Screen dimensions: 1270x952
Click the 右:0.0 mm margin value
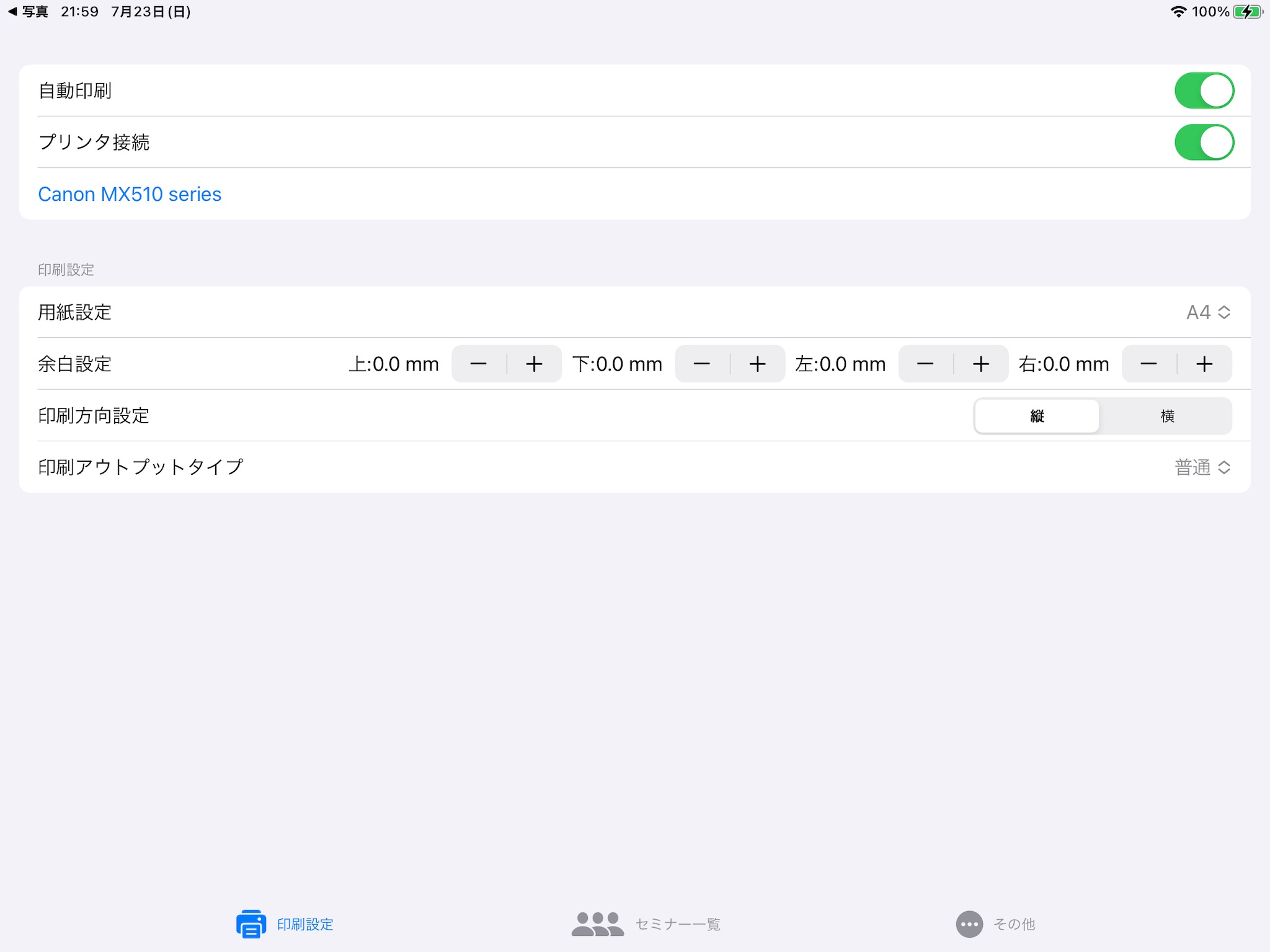click(1064, 364)
